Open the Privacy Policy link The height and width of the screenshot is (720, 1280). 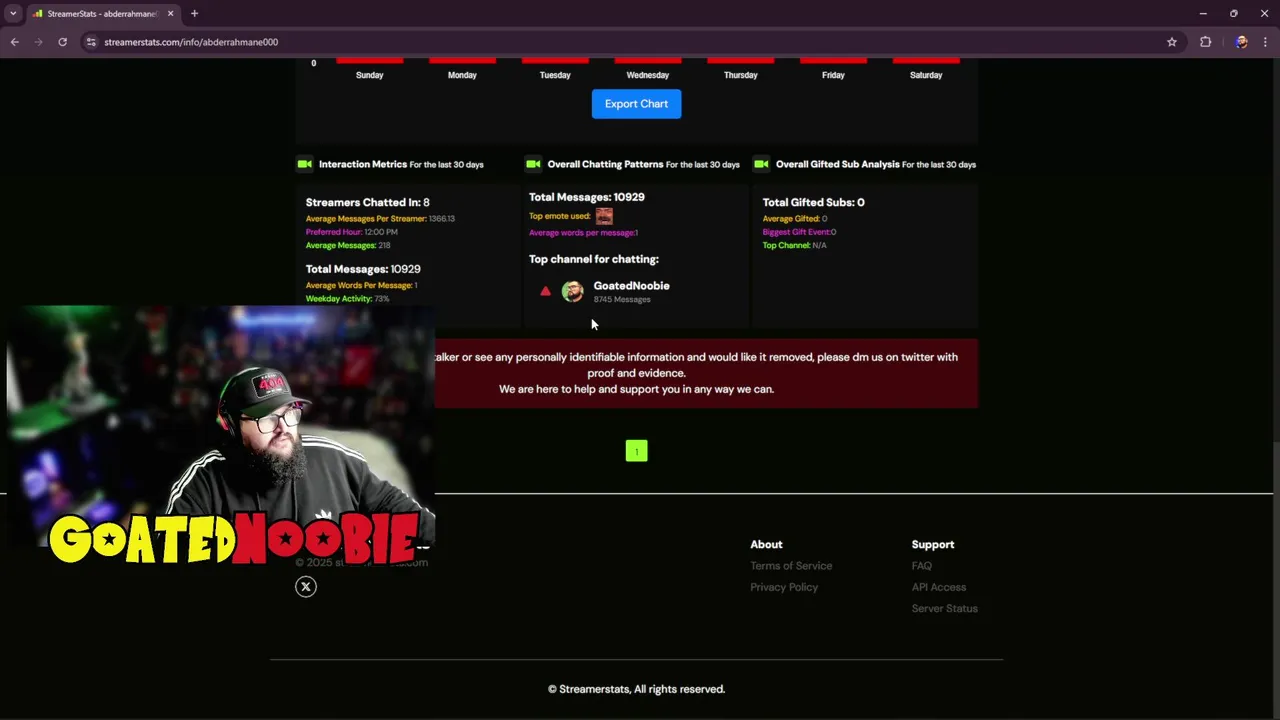[x=784, y=587]
